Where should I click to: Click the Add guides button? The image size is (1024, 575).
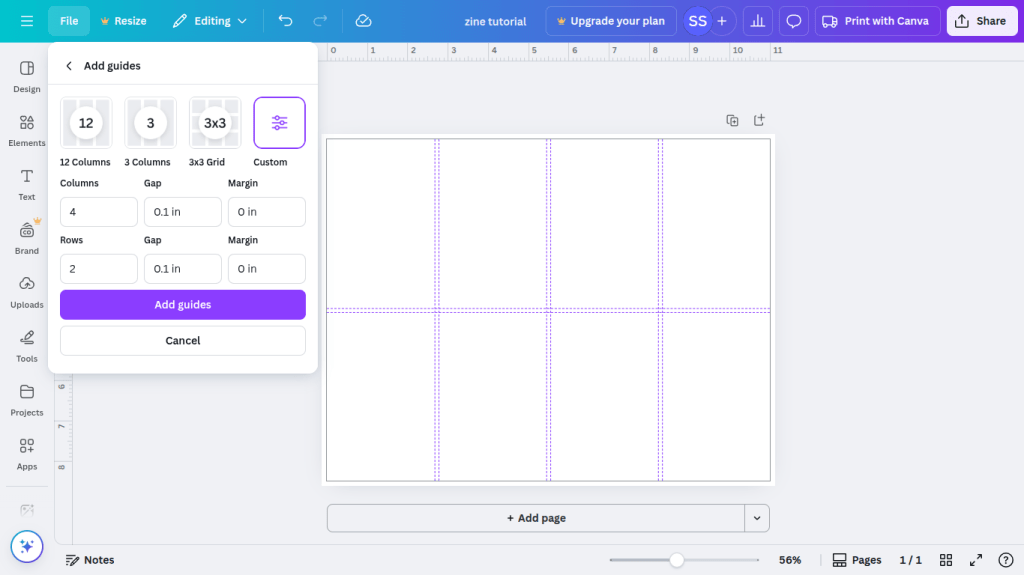tap(182, 305)
